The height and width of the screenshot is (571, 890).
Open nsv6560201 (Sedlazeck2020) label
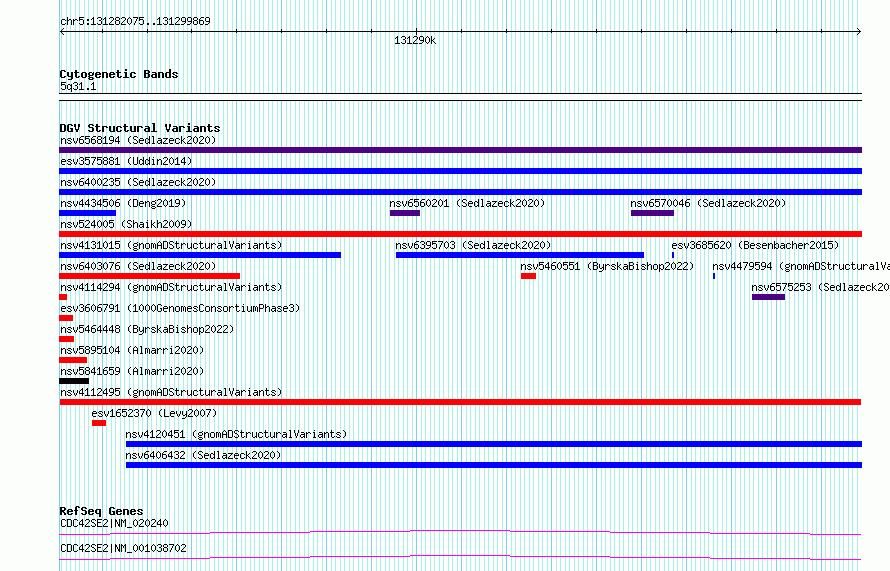tap(467, 203)
